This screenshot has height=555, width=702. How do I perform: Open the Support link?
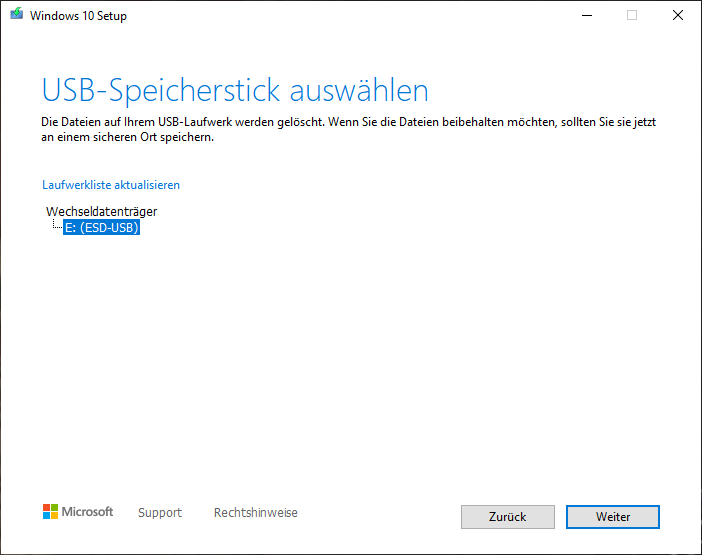[160, 513]
